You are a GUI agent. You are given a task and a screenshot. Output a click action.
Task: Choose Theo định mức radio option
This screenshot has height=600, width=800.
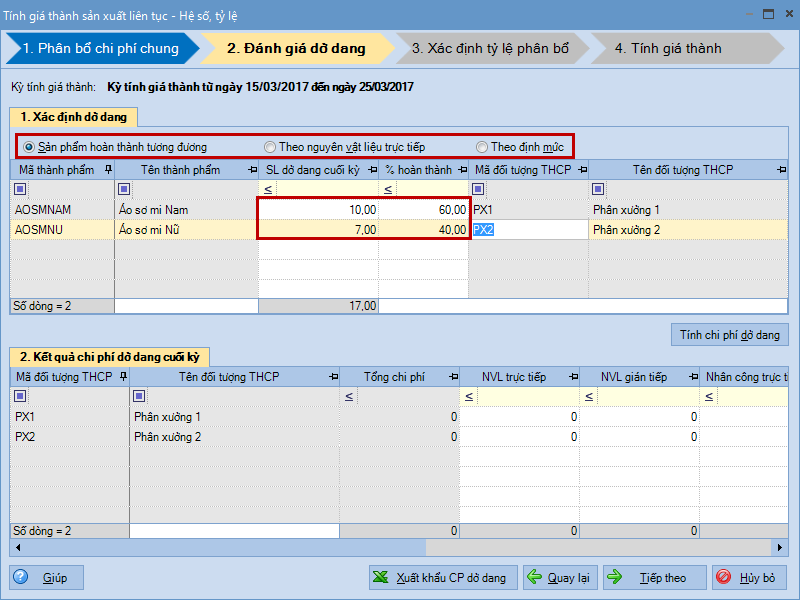click(483, 147)
